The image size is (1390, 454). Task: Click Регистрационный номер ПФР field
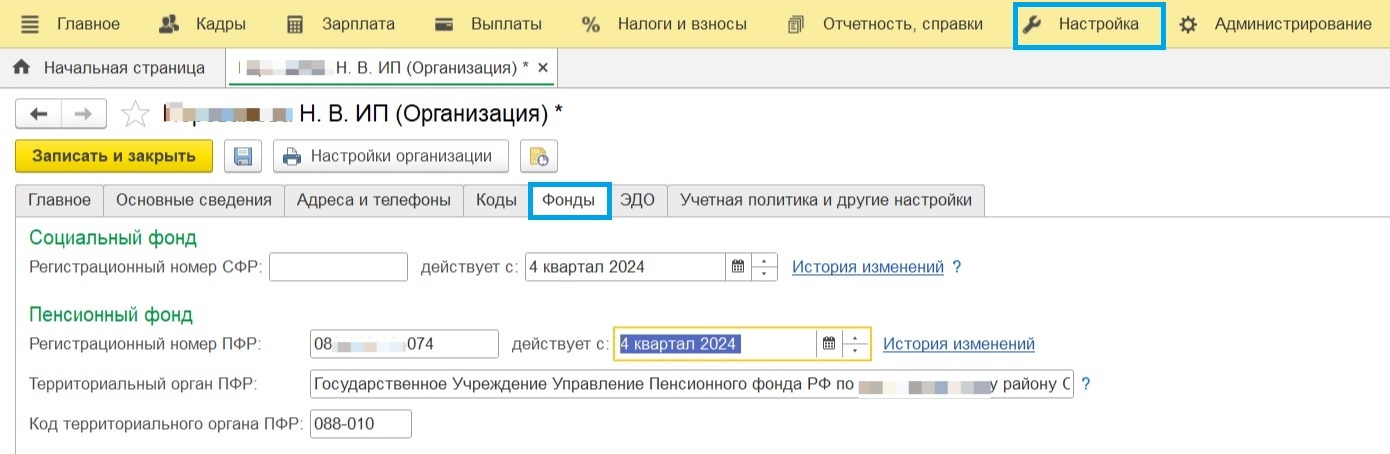click(x=405, y=344)
